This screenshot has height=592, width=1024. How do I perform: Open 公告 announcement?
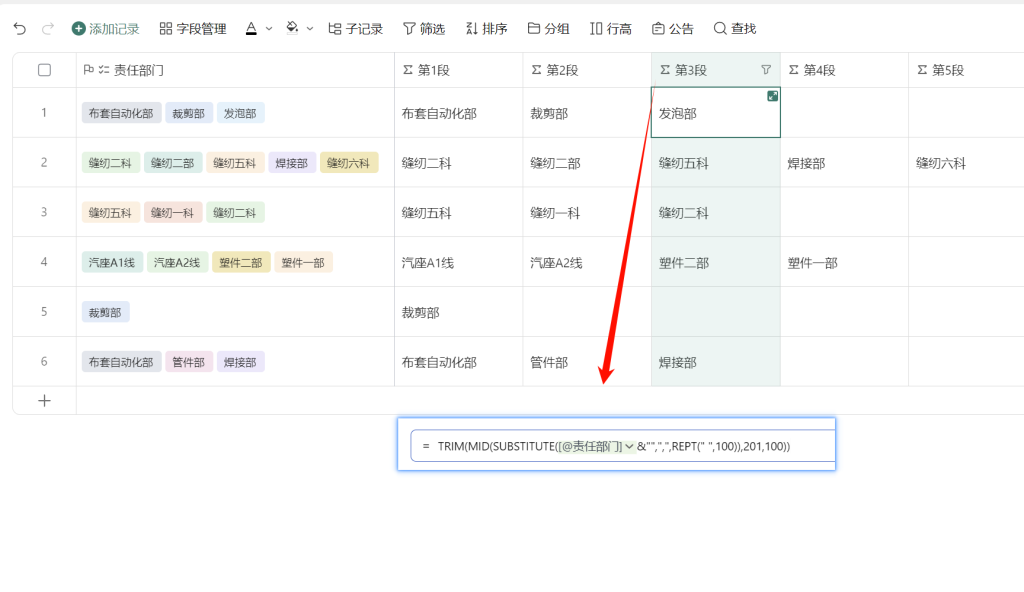(673, 29)
